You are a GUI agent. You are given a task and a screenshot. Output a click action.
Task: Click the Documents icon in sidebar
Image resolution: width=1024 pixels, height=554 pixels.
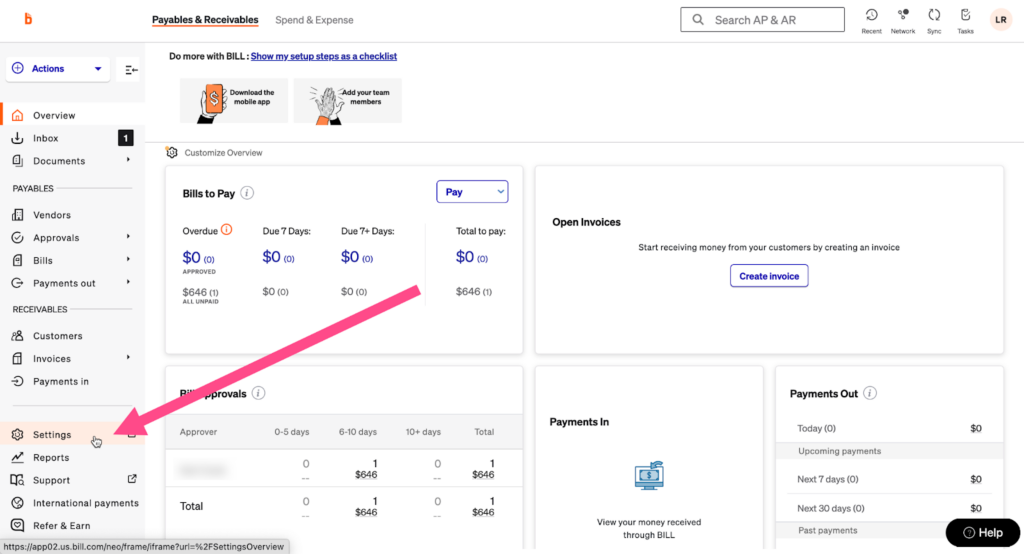coord(18,161)
